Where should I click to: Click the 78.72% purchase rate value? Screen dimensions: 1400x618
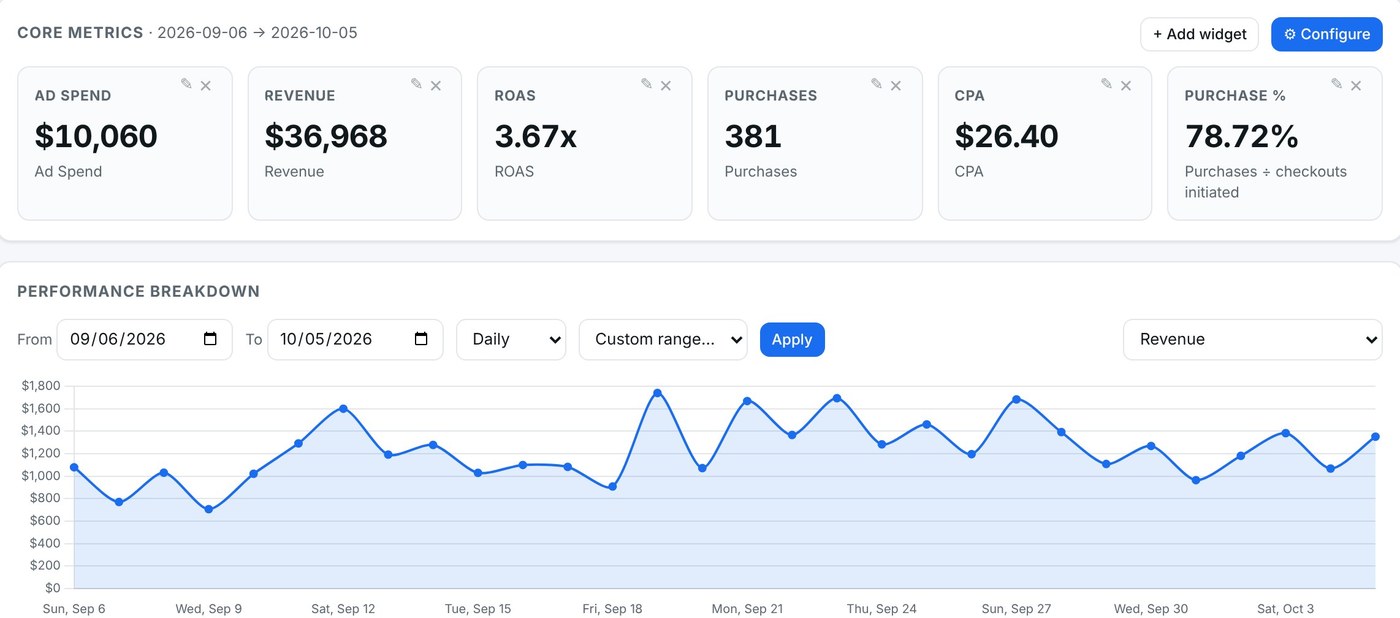(1242, 136)
